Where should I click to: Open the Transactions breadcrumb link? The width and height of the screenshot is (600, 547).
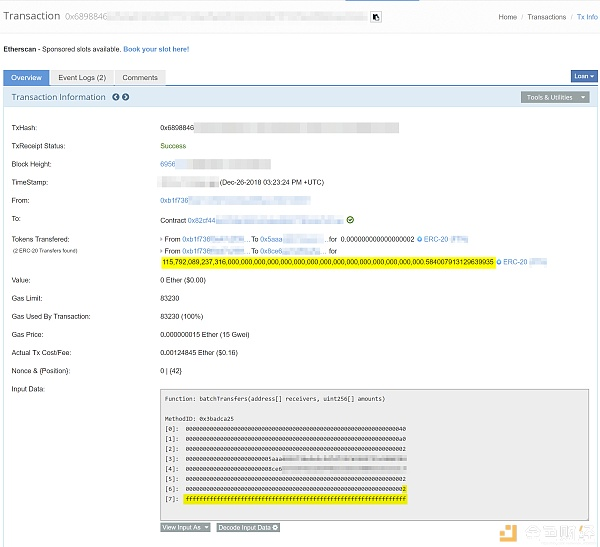pyautogui.click(x=546, y=17)
